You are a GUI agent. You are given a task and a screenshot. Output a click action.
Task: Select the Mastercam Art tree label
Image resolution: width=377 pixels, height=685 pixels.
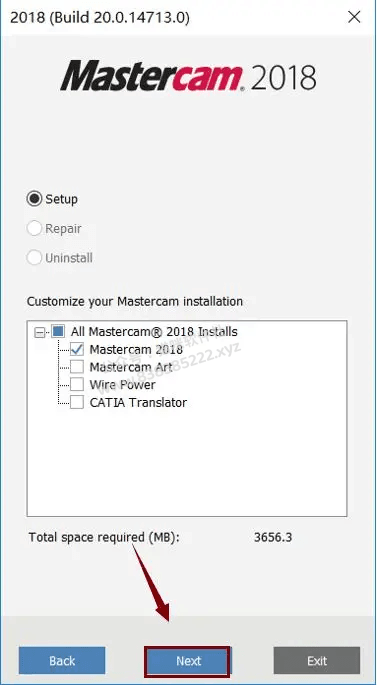[131, 367]
